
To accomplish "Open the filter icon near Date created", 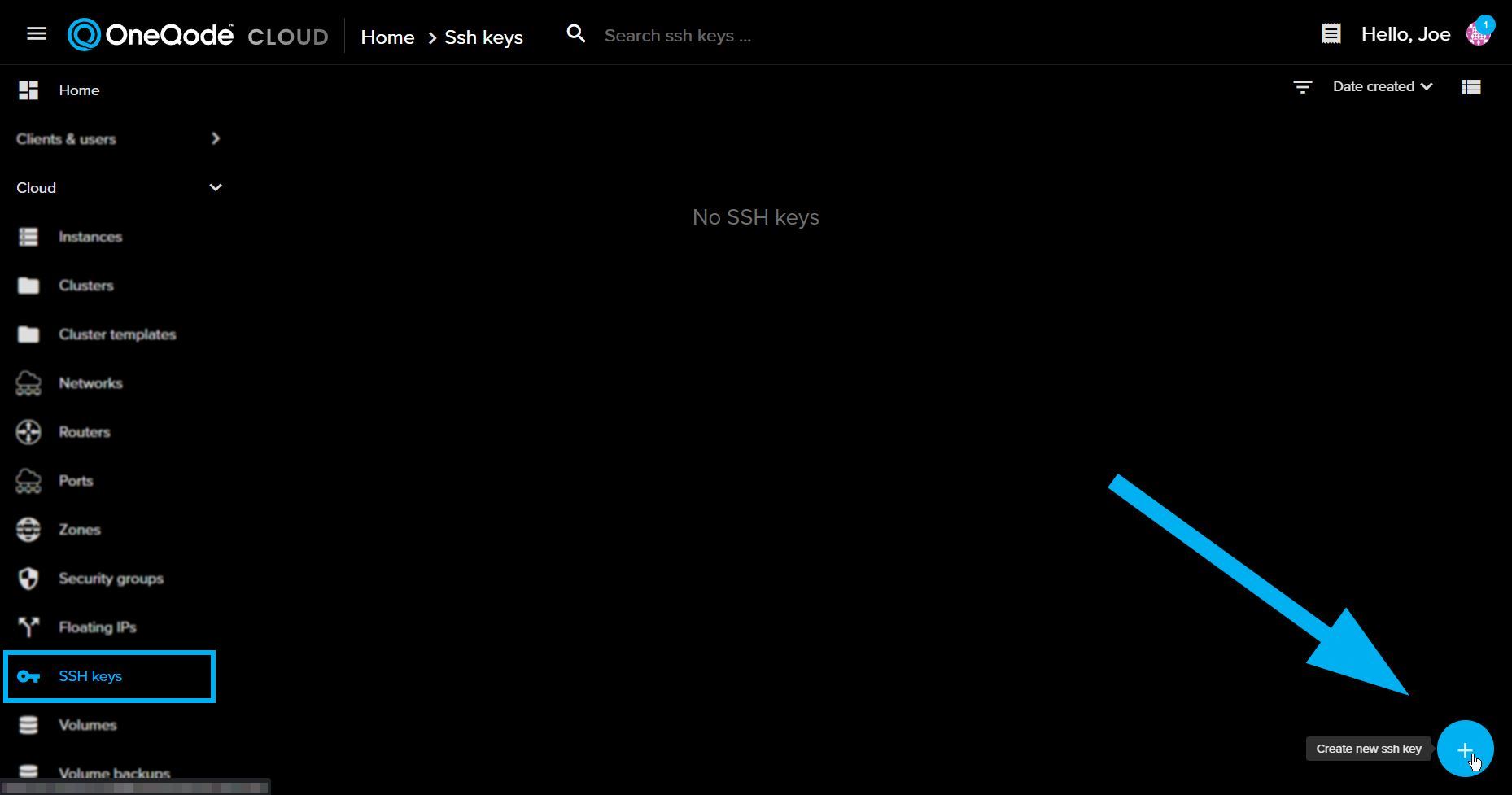I will 1302,86.
